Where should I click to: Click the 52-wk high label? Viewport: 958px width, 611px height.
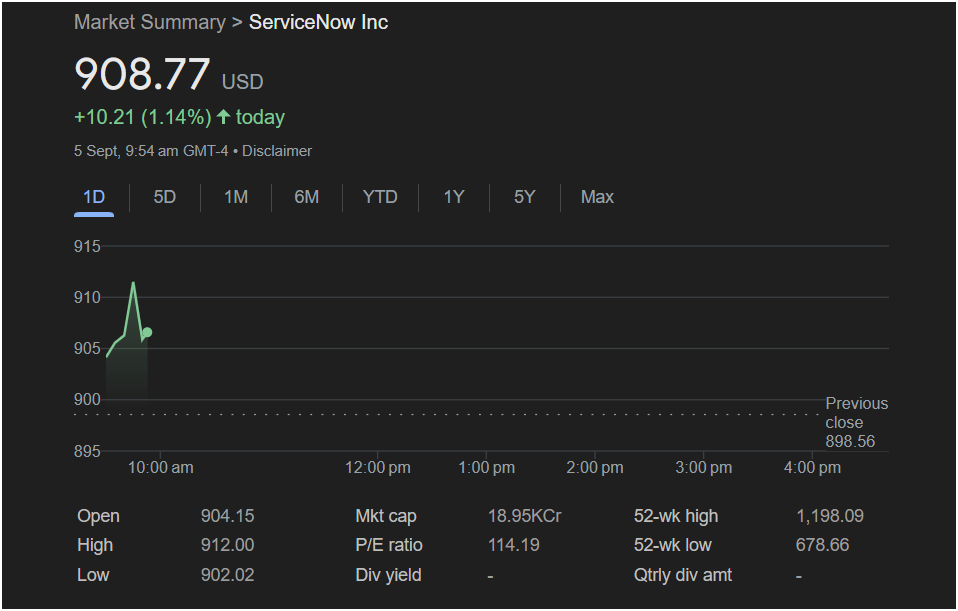pos(676,516)
